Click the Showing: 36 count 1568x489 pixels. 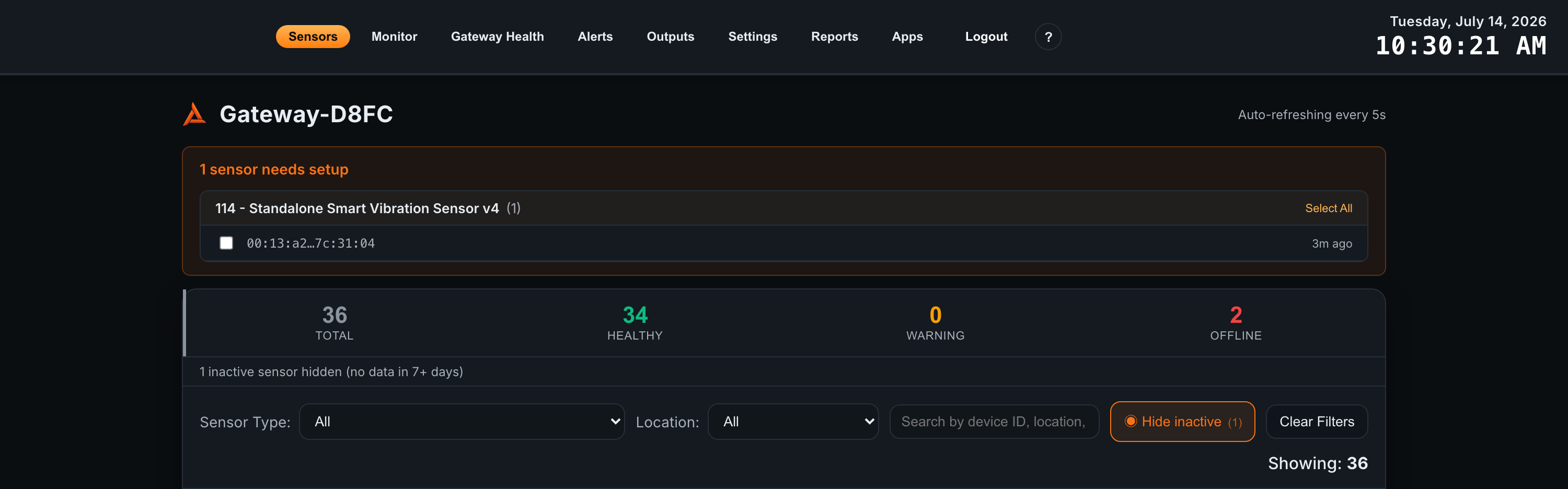click(1317, 463)
